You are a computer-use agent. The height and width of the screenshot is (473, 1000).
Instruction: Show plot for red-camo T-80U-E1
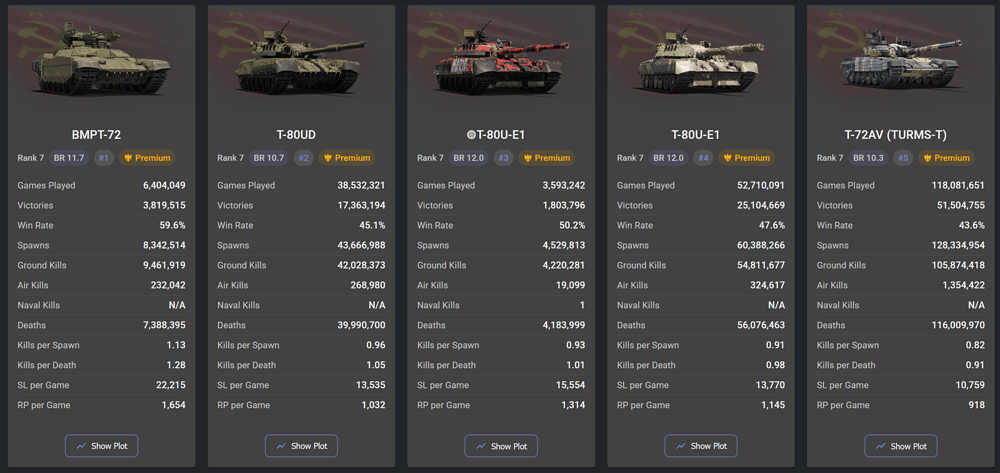click(501, 446)
